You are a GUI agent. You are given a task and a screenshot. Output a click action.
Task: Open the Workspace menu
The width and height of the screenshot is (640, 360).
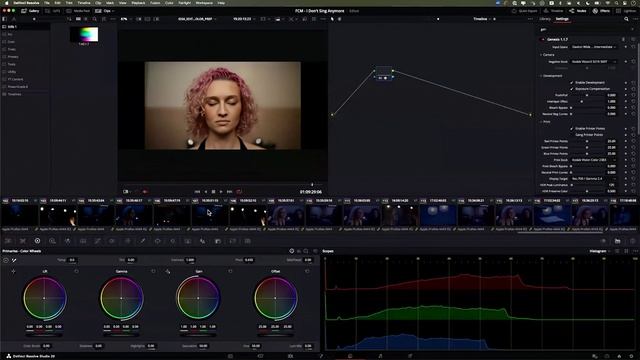point(204,3)
